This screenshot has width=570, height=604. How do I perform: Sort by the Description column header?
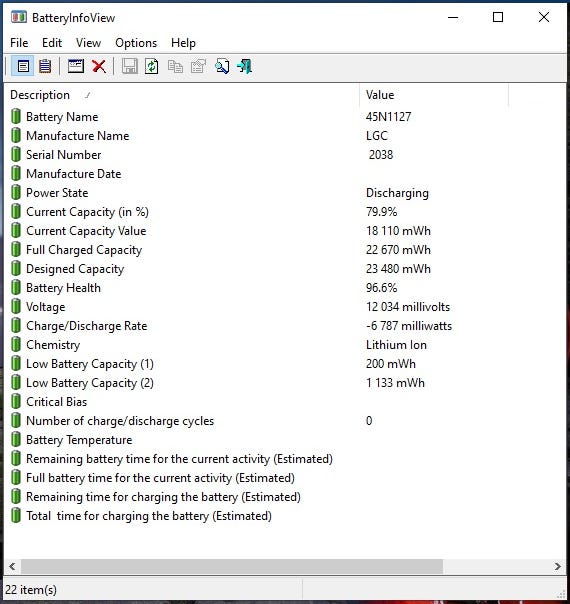(x=182, y=95)
